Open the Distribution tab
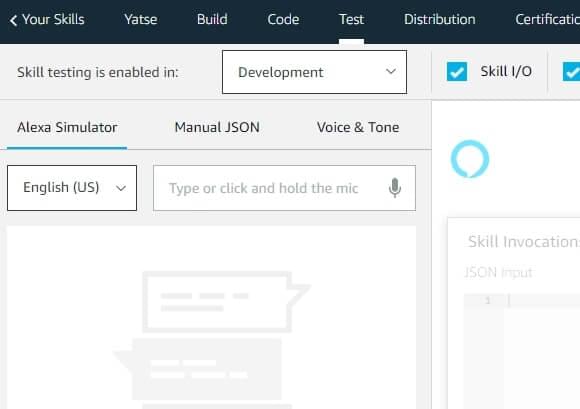Screen dimensions: 580x409 pyautogui.click(x=440, y=19)
